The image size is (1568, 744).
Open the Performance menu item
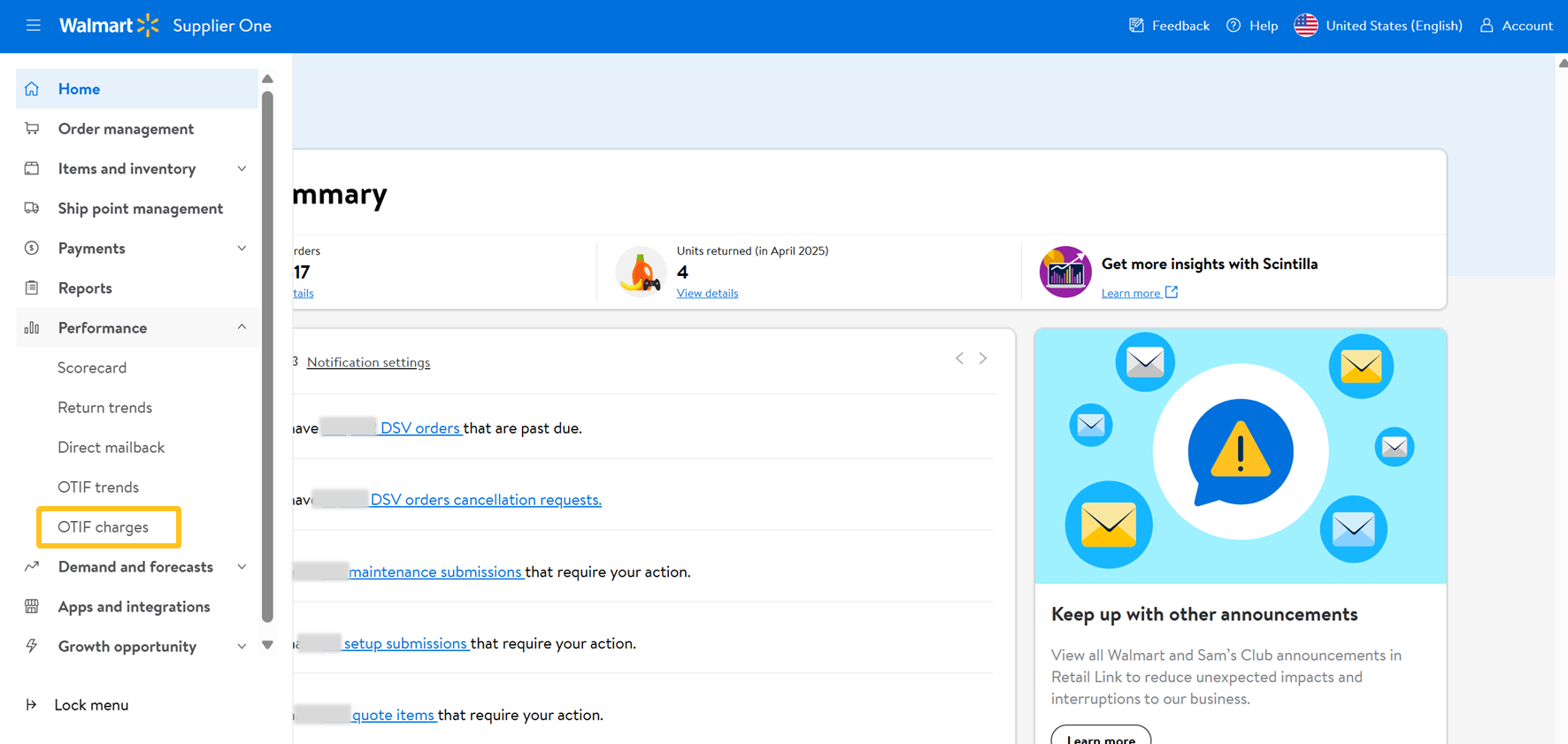click(137, 327)
